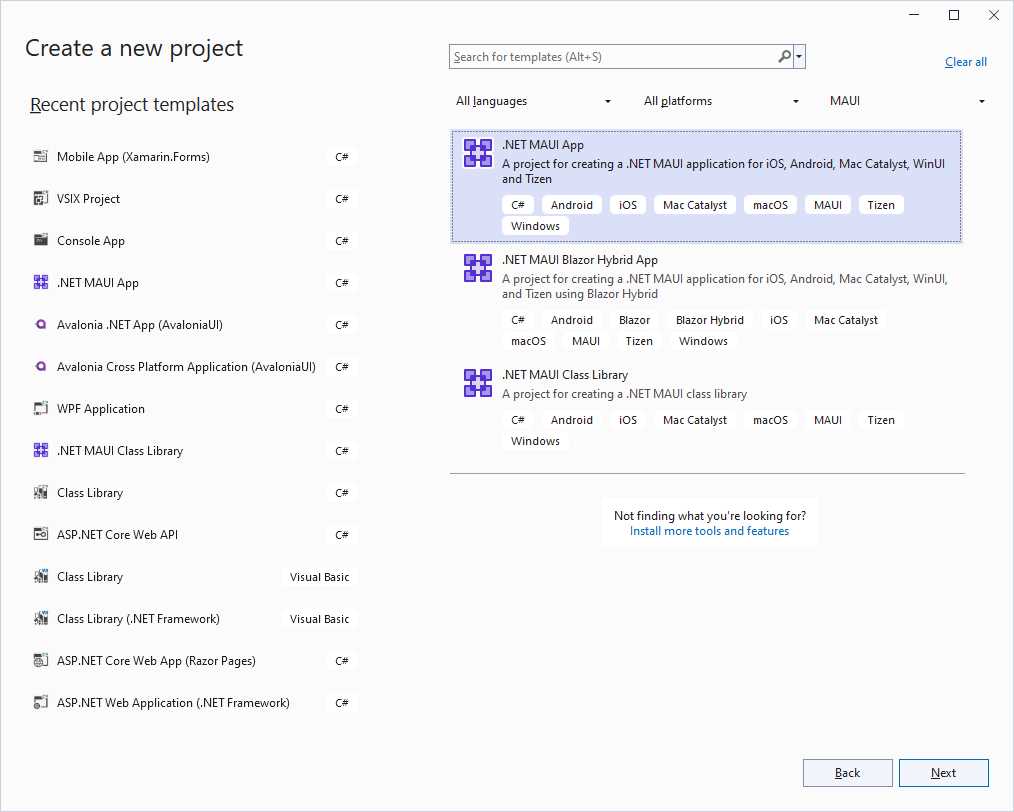Viewport: 1014px width, 812px height.
Task: Click the Next button
Action: [944, 773]
